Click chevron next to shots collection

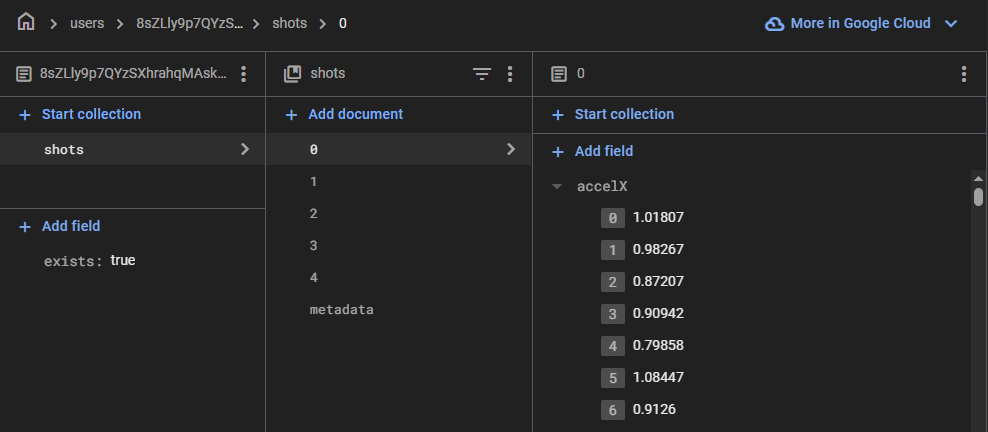245,149
